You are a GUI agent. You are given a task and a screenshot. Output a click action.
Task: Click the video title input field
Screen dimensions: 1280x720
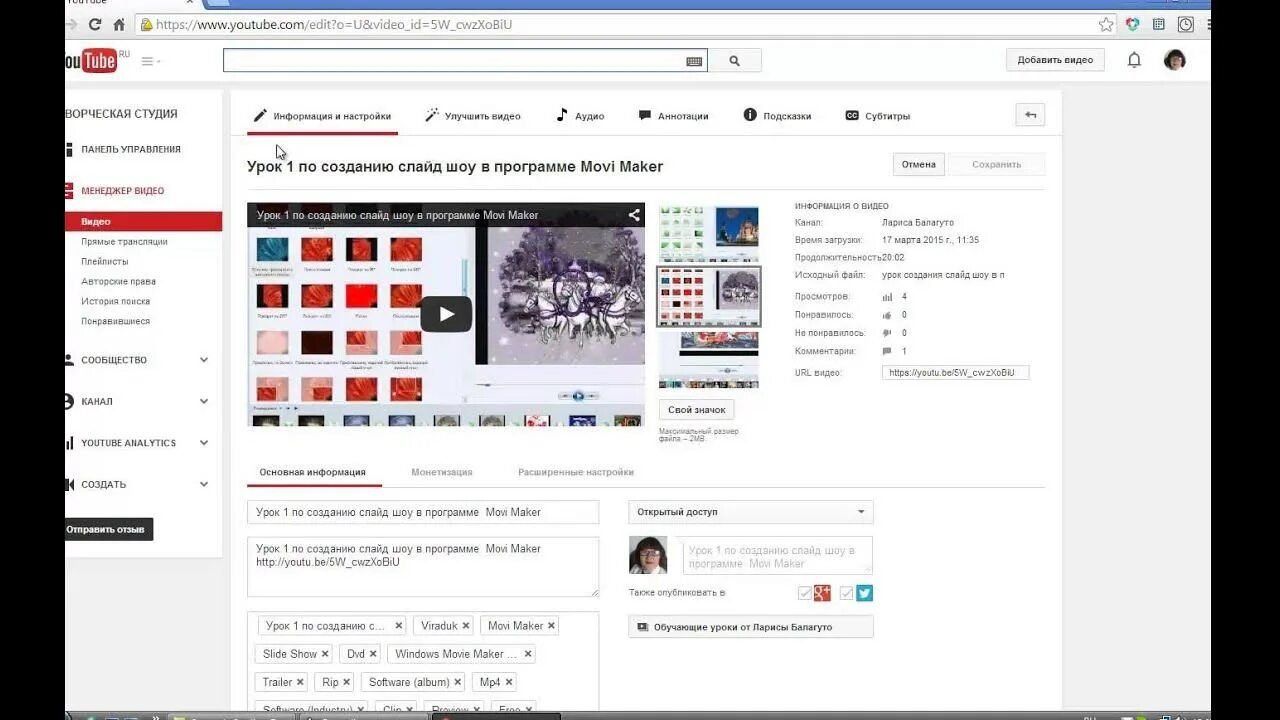(423, 512)
